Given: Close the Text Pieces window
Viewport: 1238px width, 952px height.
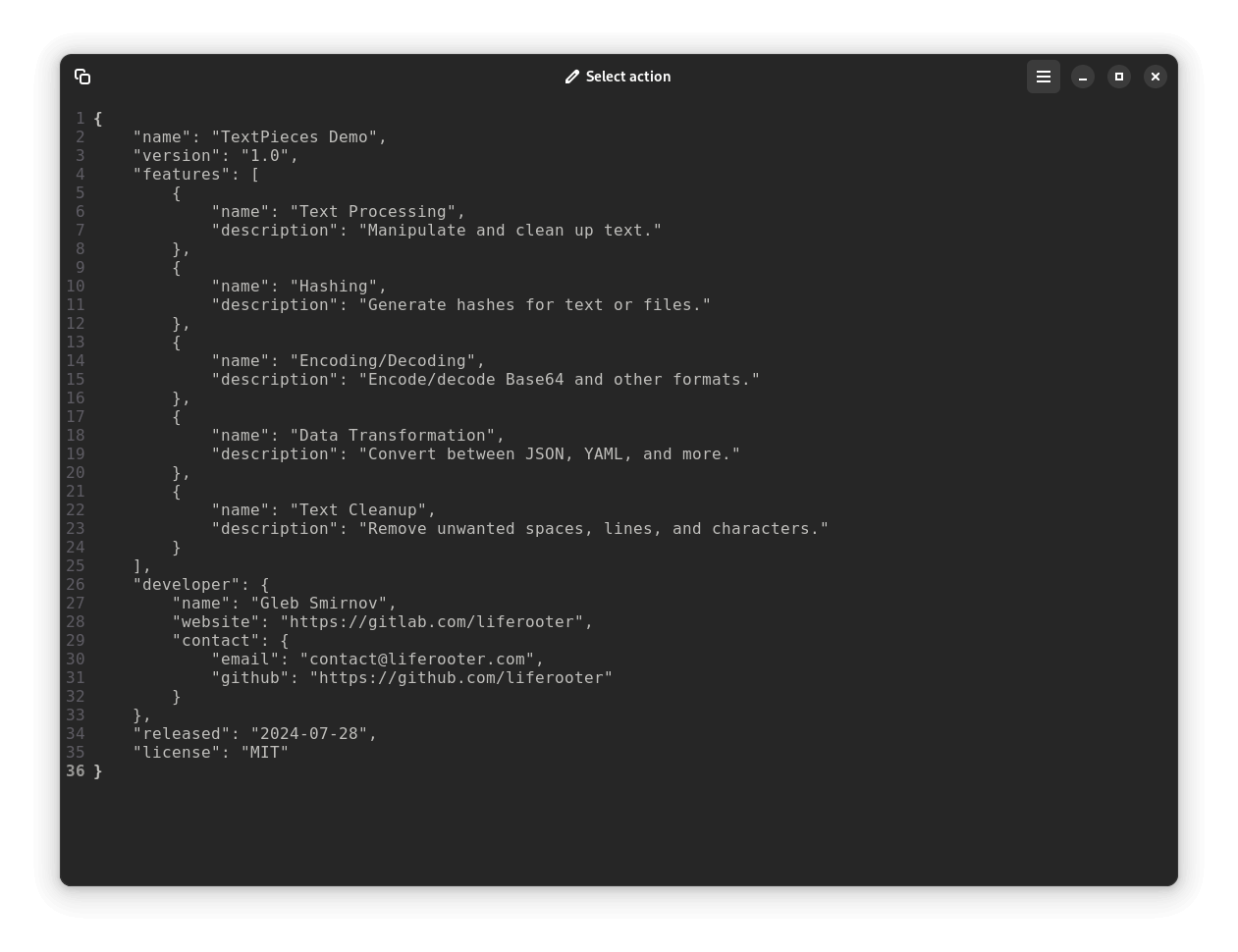Looking at the screenshot, I should click(1155, 77).
